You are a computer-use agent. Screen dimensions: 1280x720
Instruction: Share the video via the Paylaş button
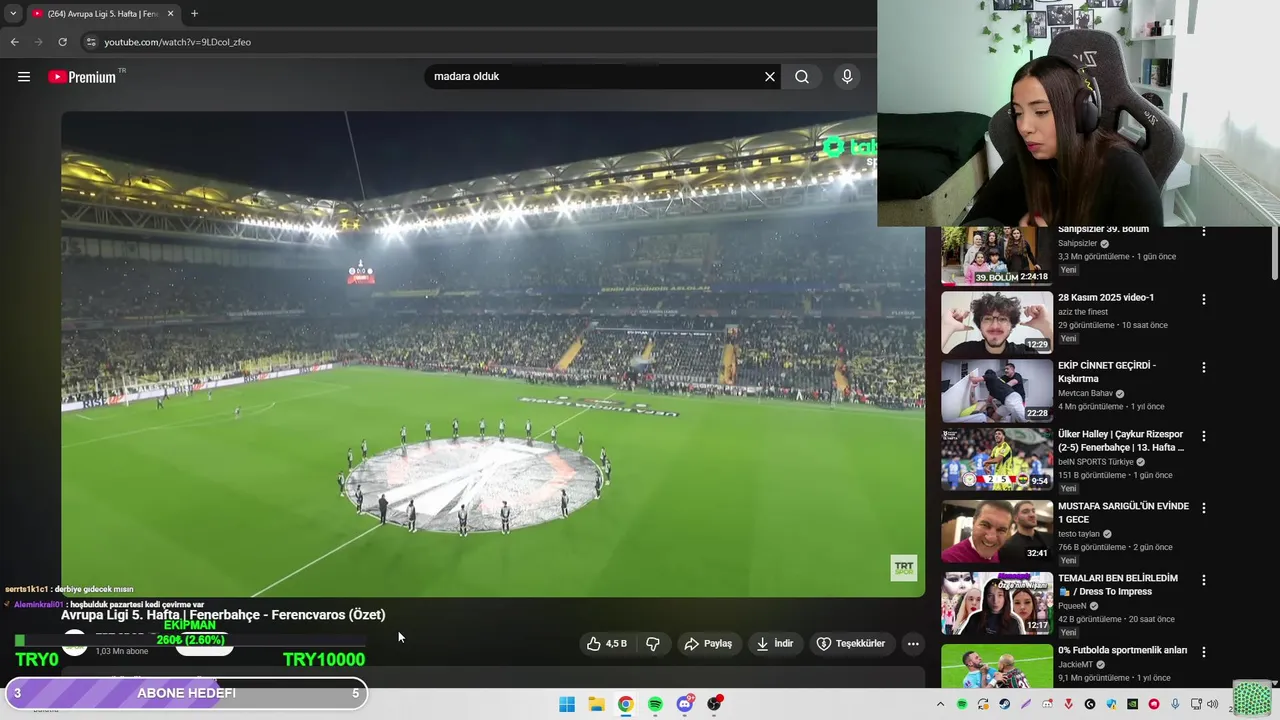[x=708, y=644]
